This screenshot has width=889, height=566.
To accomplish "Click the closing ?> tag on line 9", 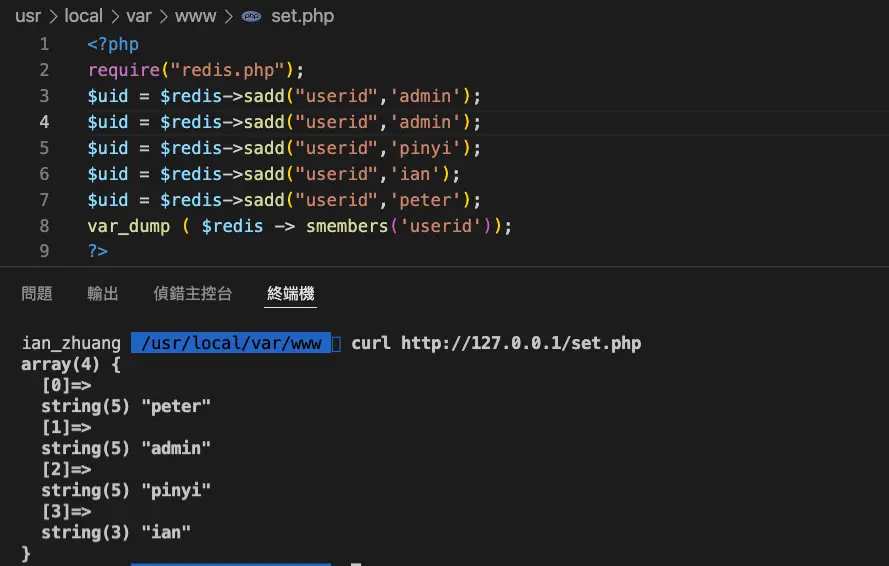I will point(97,252).
